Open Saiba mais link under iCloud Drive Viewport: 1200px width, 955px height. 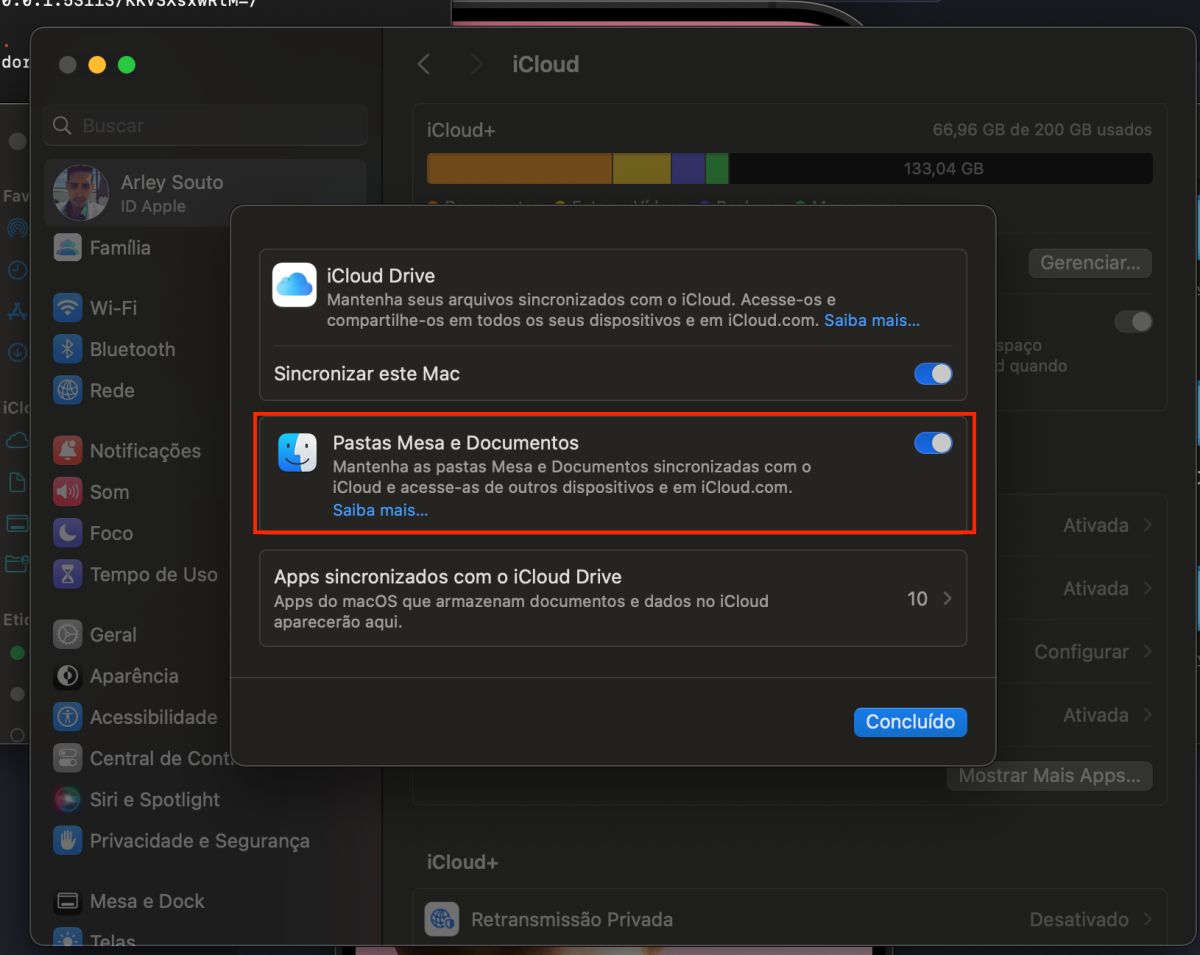[872, 321]
